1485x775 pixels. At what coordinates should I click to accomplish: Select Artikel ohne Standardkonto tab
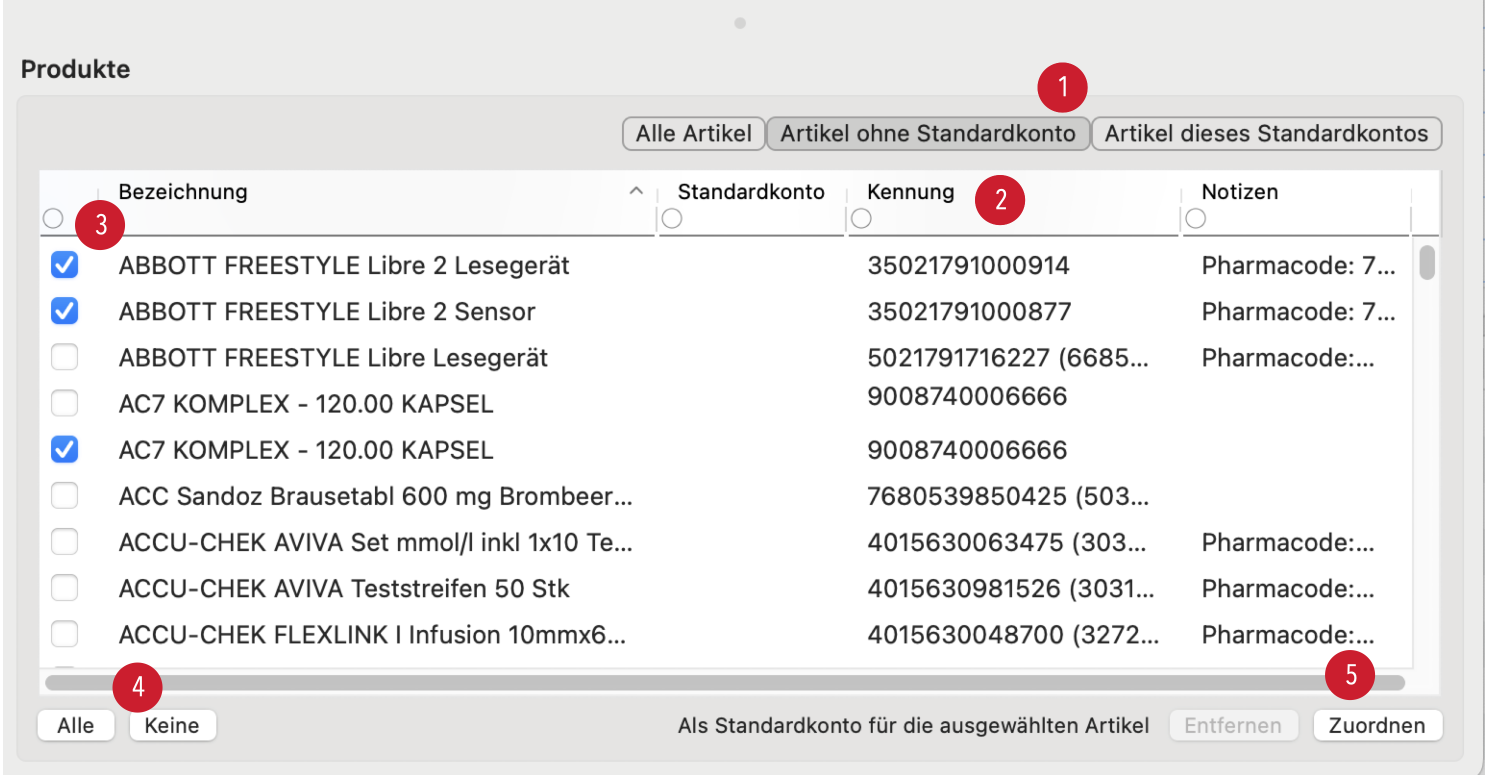[928, 133]
